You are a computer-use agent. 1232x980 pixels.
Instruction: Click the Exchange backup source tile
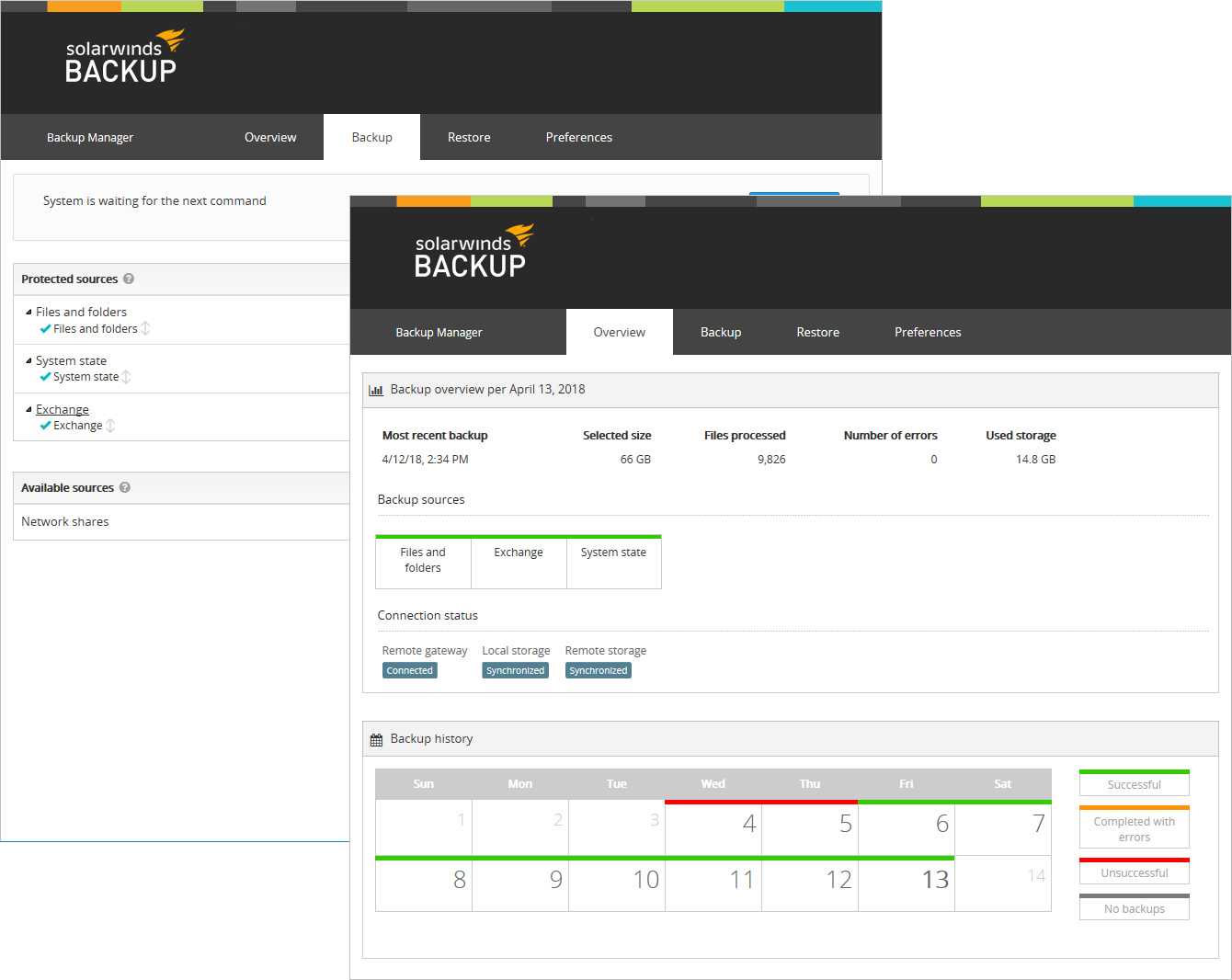[519, 562]
